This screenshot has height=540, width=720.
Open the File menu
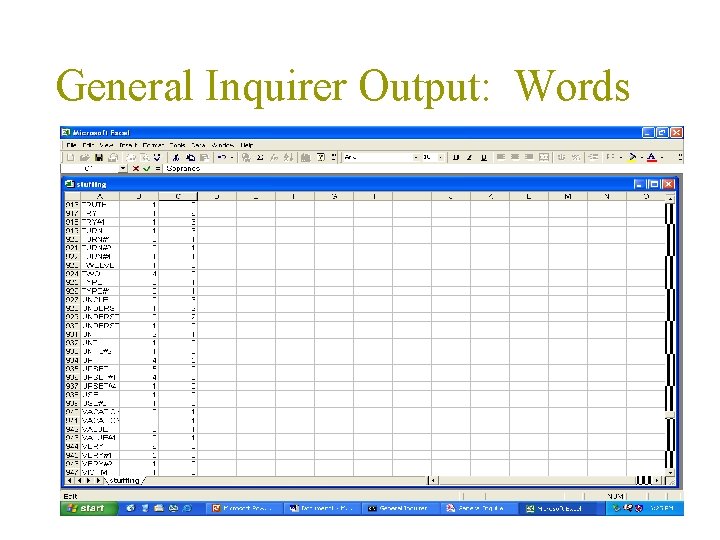point(71,145)
